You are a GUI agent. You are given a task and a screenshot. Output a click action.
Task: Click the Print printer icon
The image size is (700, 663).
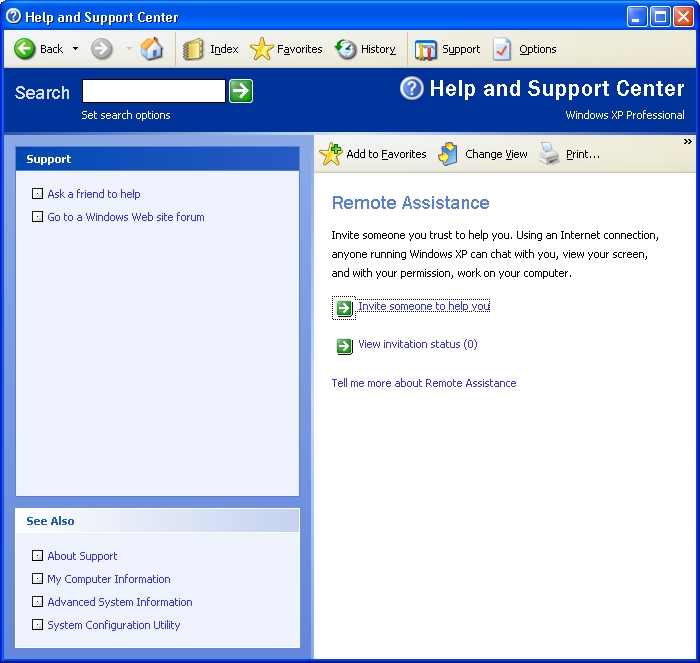tap(549, 154)
